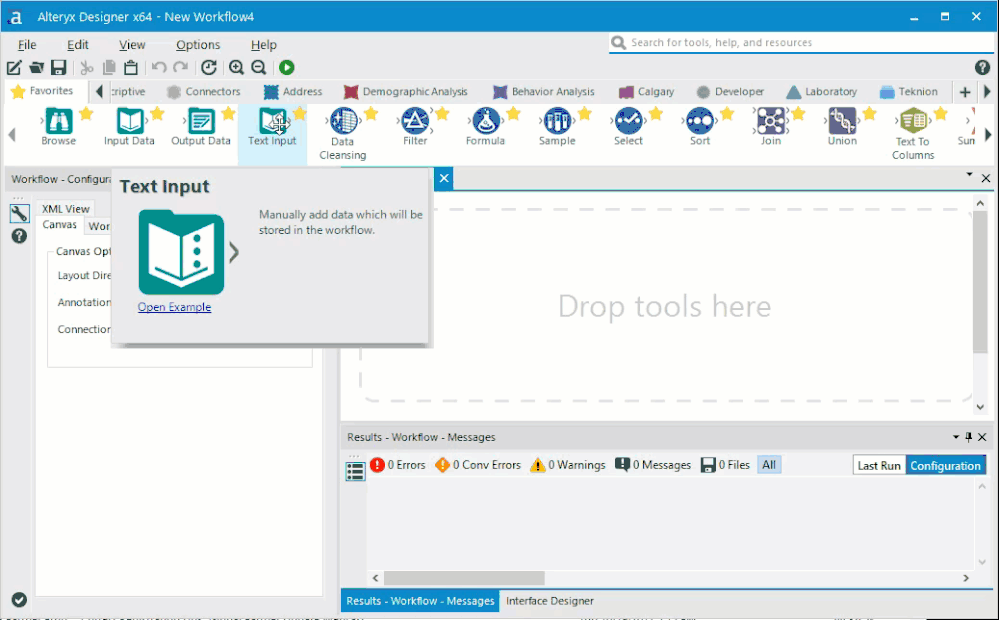Zoom in on the canvas
This screenshot has width=999, height=620.
[x=236, y=67]
